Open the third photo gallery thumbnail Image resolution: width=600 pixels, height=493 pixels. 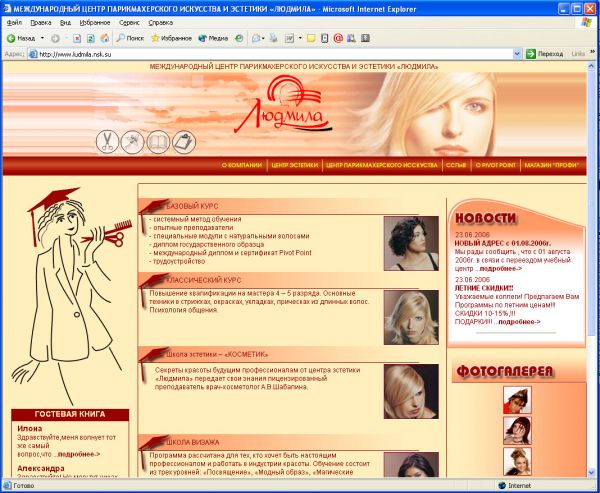click(x=517, y=462)
